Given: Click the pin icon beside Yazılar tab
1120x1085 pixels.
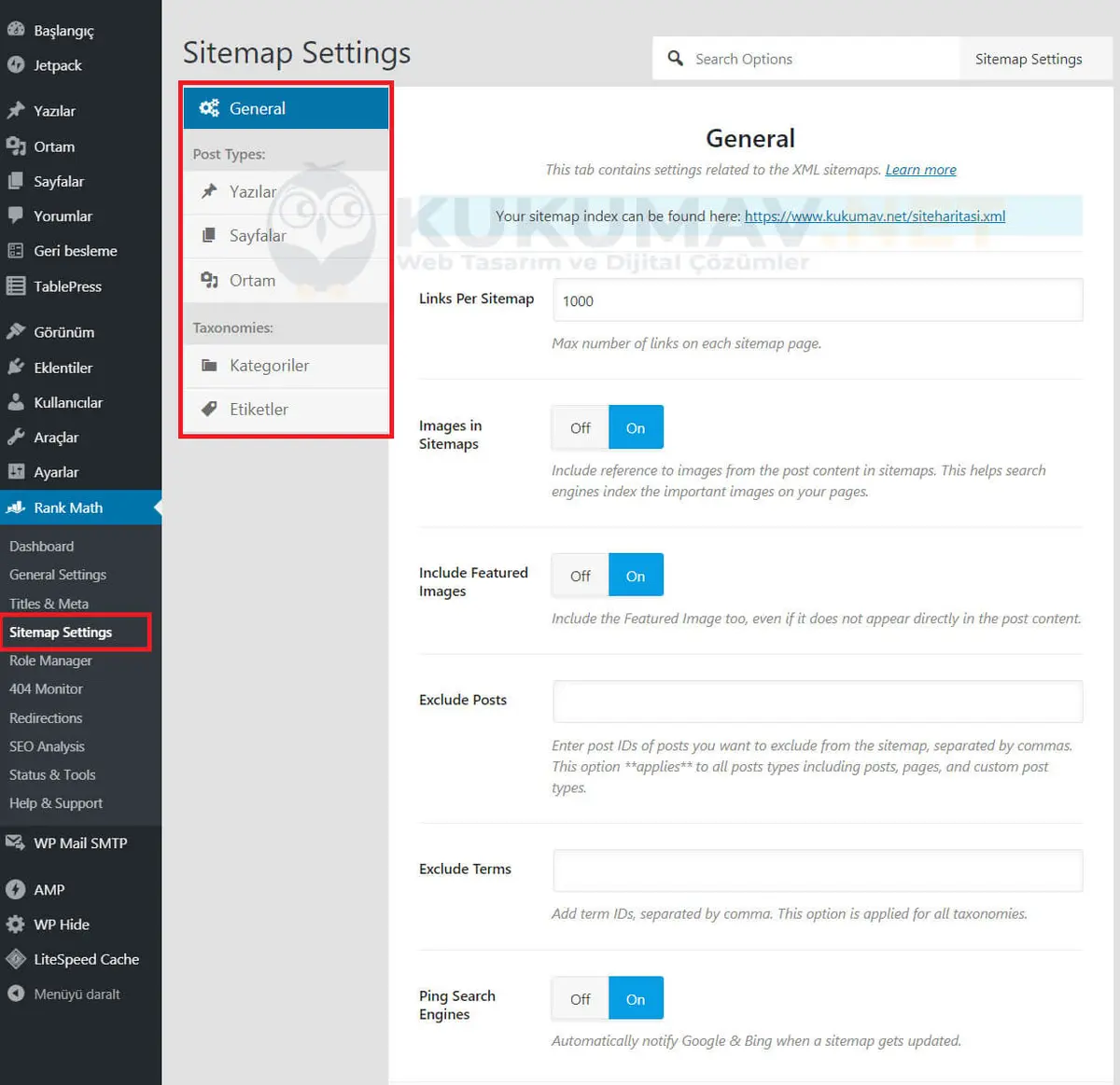Looking at the screenshot, I should coord(209,191).
